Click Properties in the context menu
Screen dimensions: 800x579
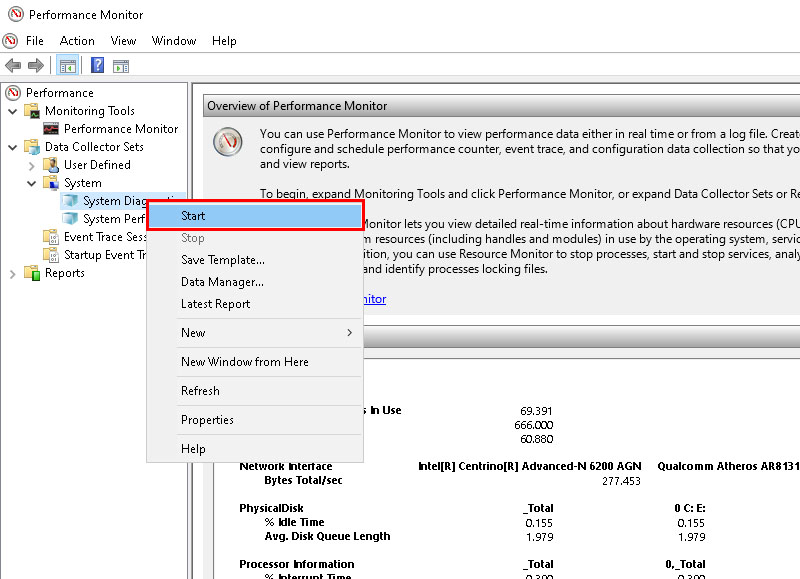point(207,420)
